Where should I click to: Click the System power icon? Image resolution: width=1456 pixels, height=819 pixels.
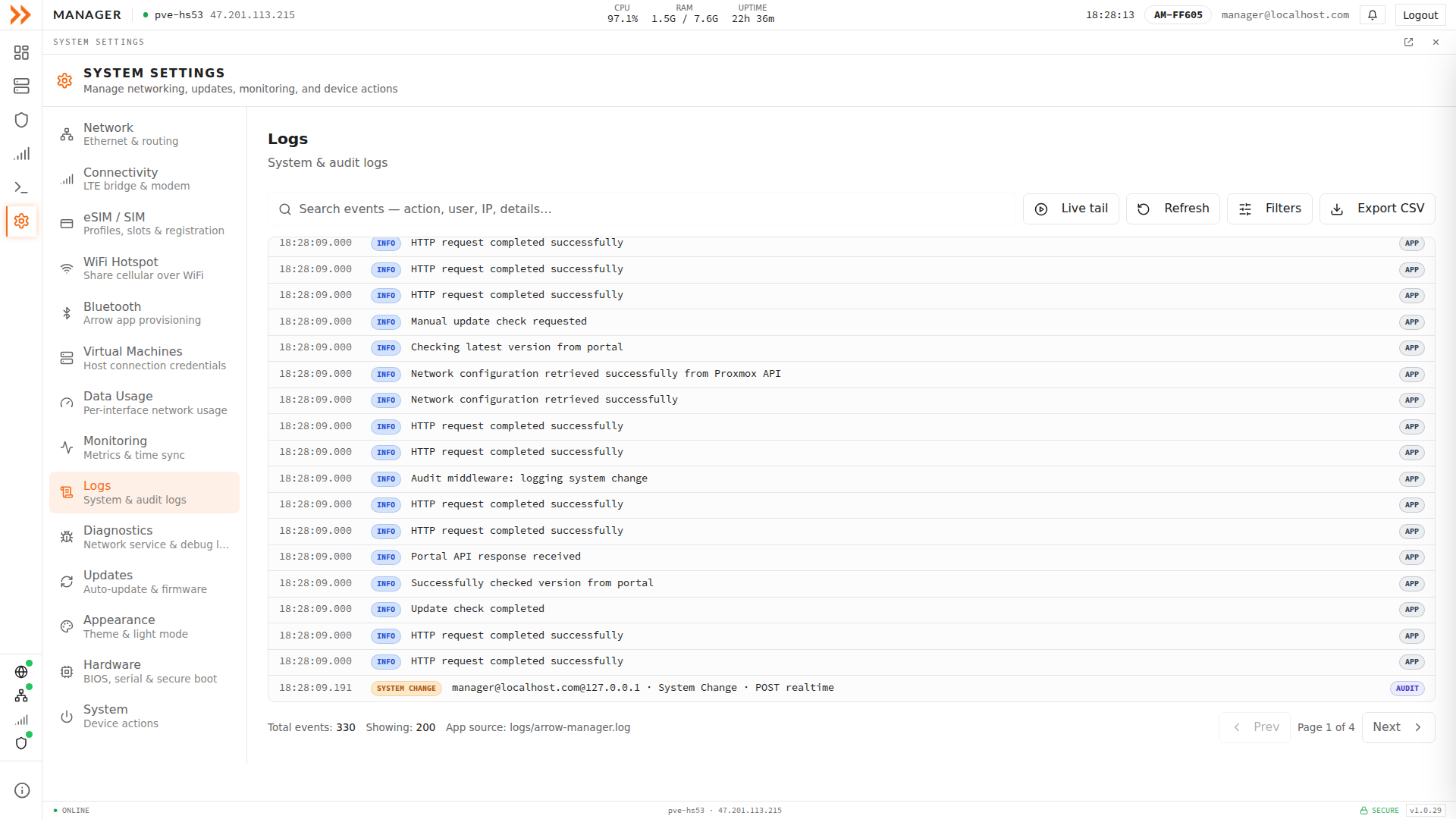(67, 717)
